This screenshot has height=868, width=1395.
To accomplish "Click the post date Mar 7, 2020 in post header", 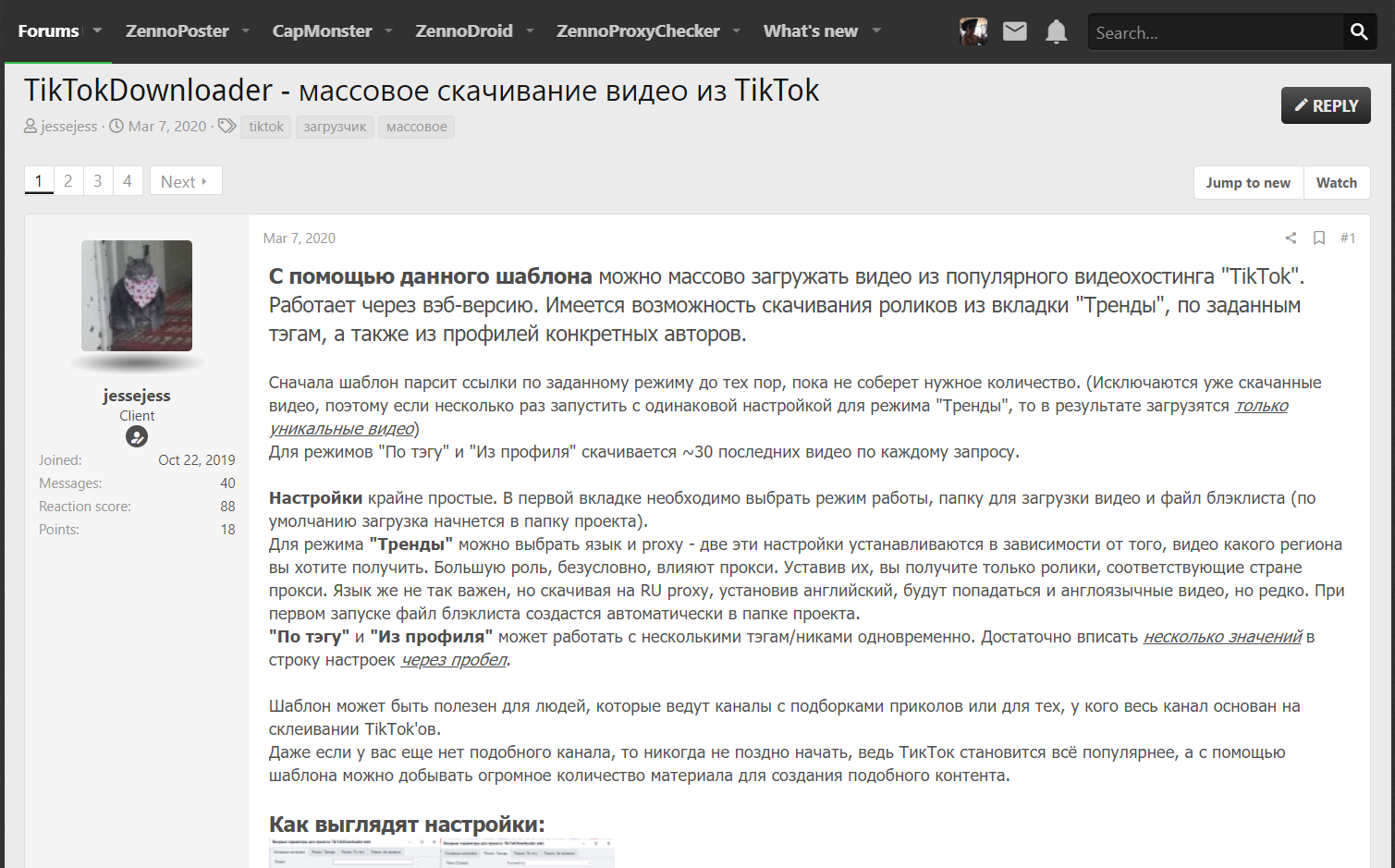I will coord(300,238).
